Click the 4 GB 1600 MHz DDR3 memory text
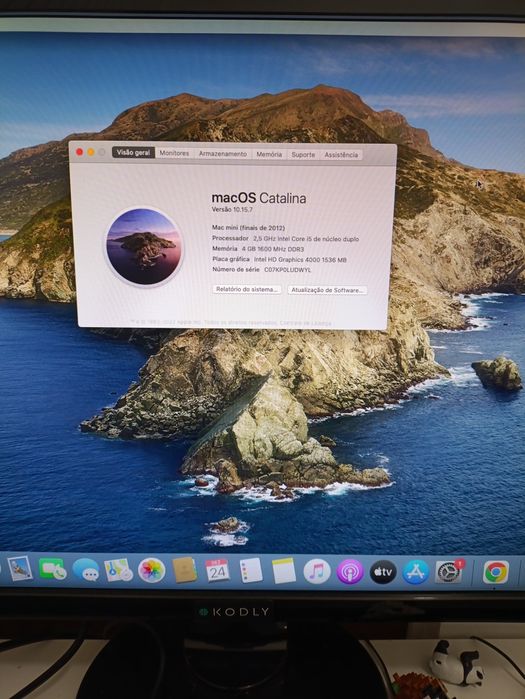This screenshot has height=699, width=525. click(x=273, y=249)
